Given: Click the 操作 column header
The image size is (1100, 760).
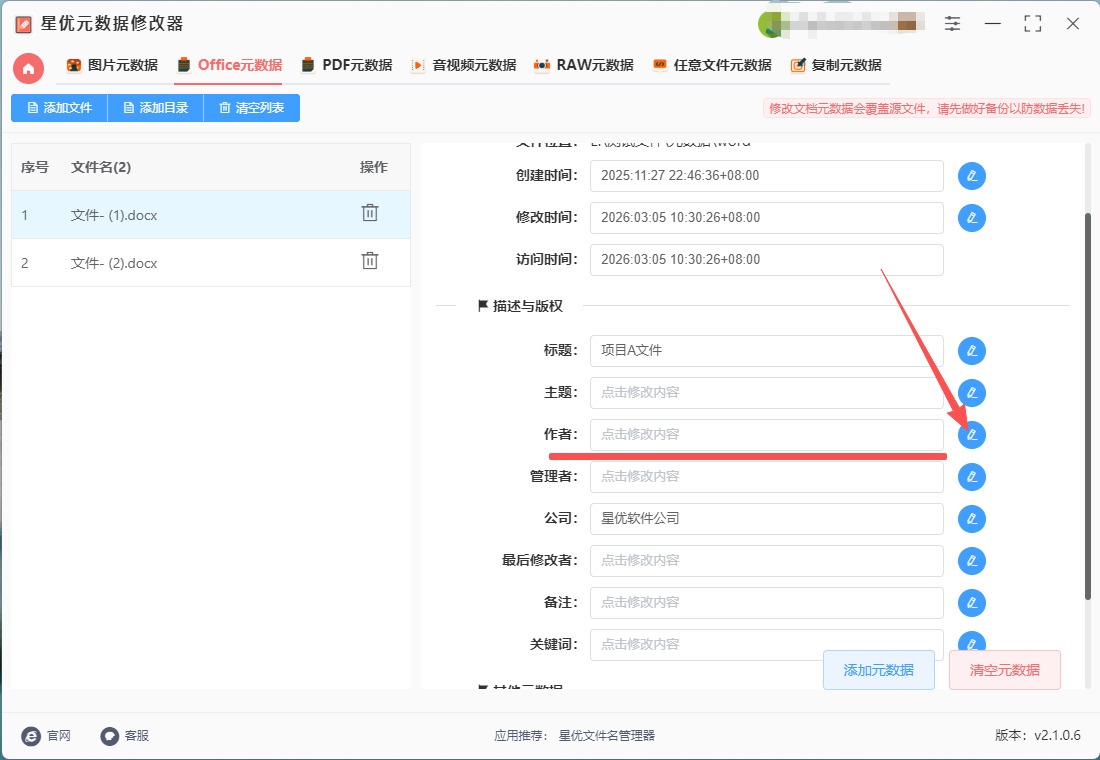Looking at the screenshot, I should [373, 167].
